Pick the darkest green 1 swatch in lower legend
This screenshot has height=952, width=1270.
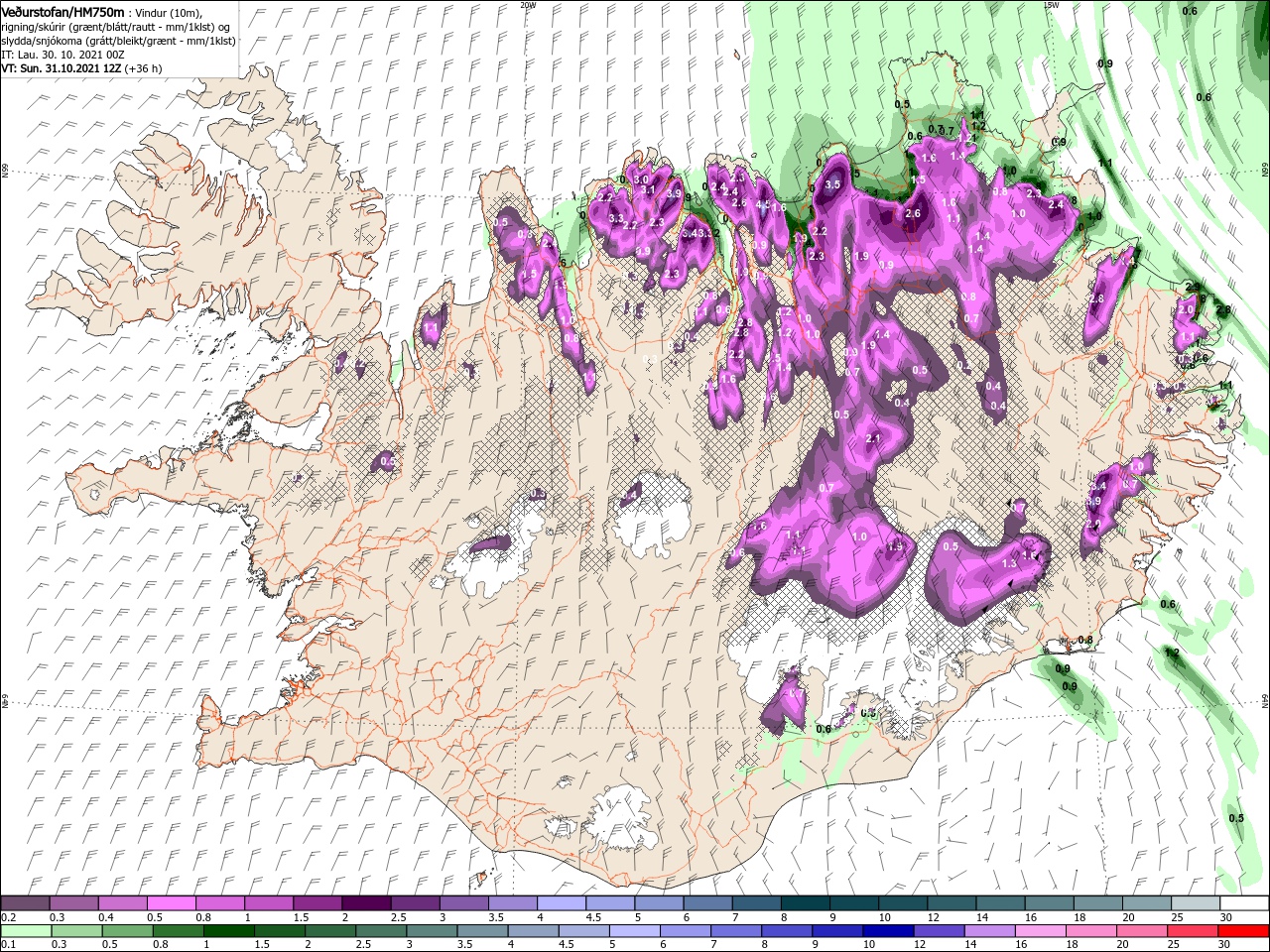point(228,931)
